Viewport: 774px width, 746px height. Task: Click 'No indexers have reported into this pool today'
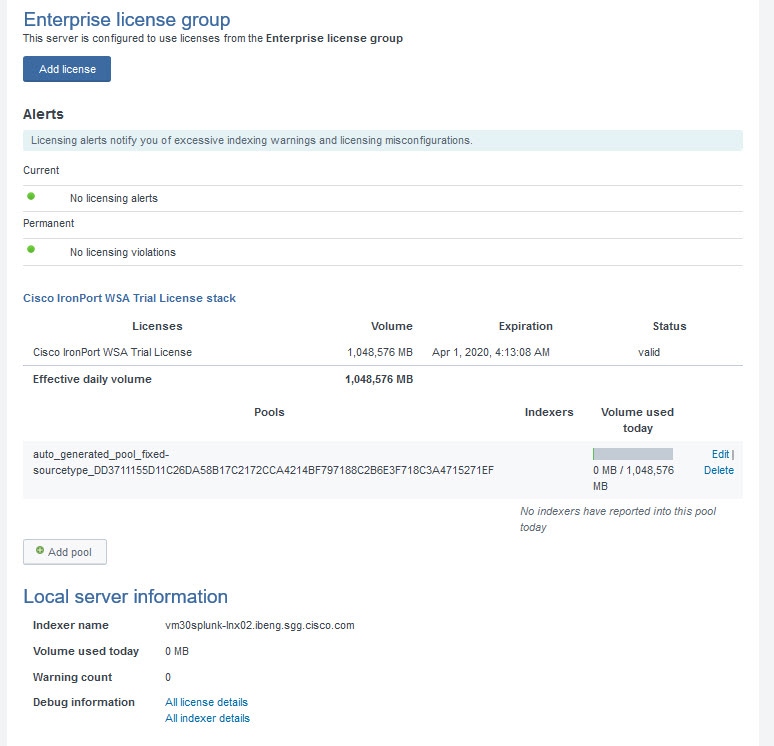pyautogui.click(x=618, y=519)
